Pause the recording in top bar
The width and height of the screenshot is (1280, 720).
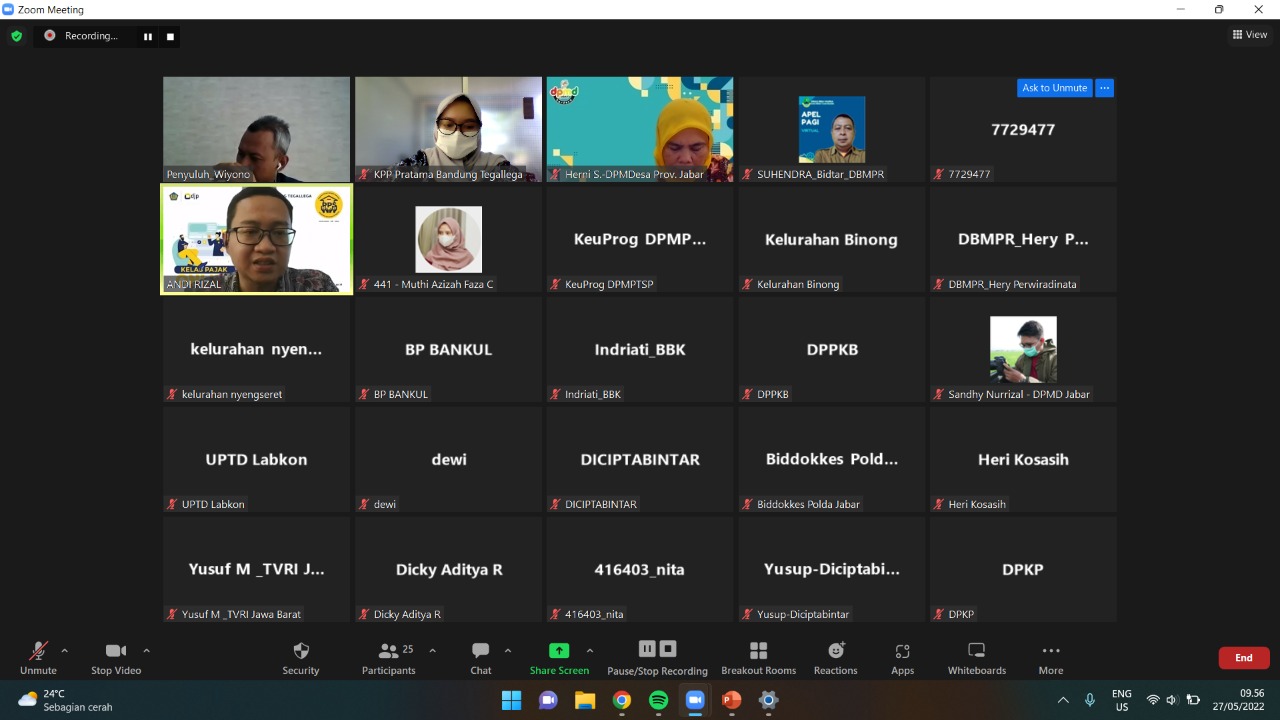tap(148, 37)
